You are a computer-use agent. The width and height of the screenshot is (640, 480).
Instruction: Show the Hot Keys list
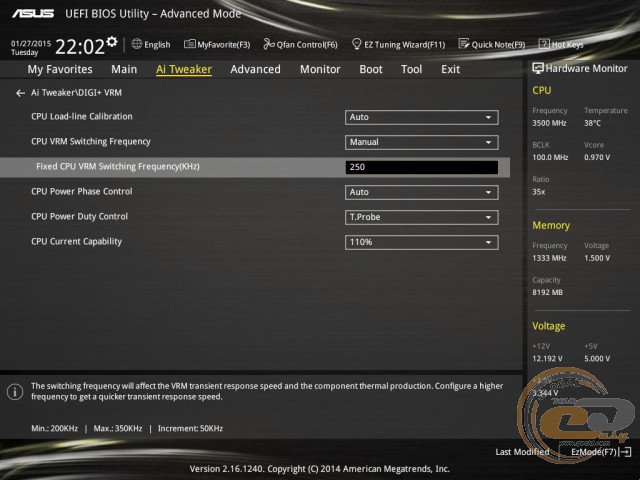[561, 44]
